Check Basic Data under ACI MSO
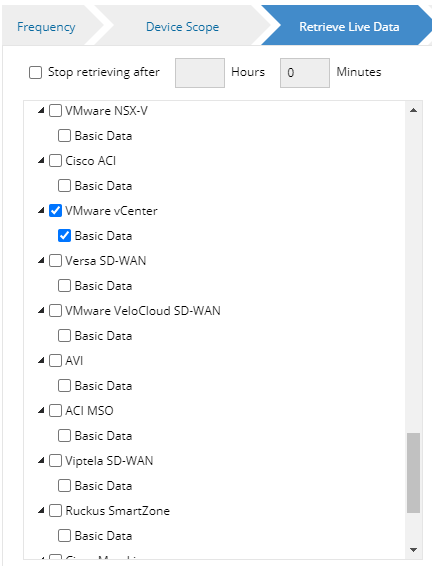 pyautogui.click(x=64, y=436)
